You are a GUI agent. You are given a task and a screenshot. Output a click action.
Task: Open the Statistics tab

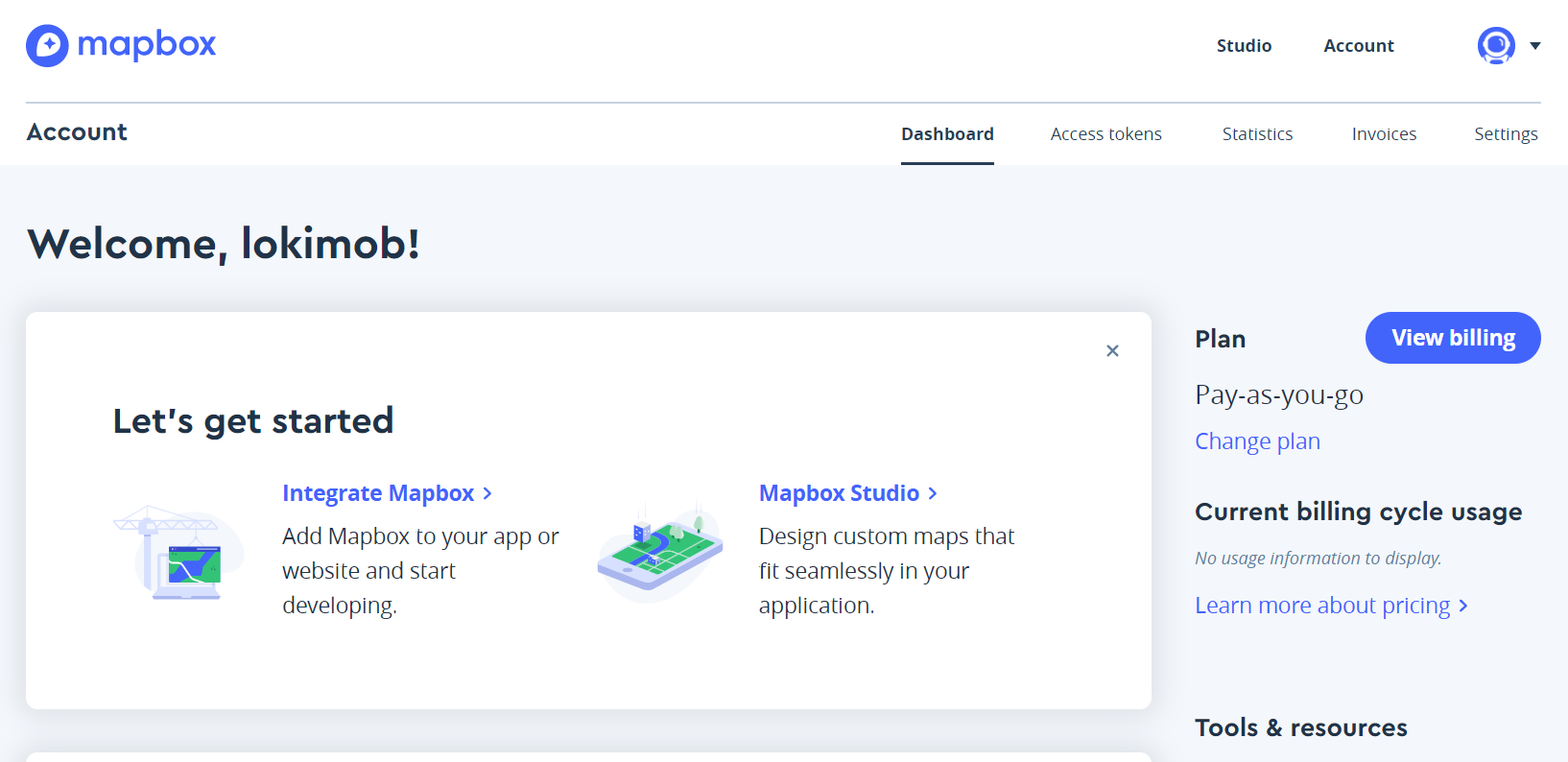(x=1257, y=134)
